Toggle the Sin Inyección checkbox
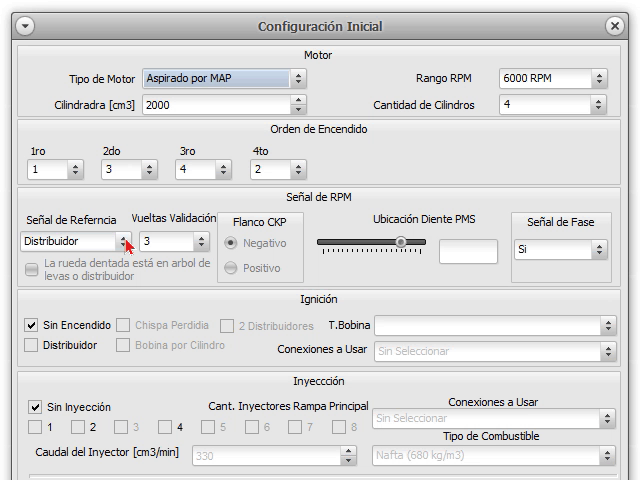640x480 pixels. tap(36, 407)
